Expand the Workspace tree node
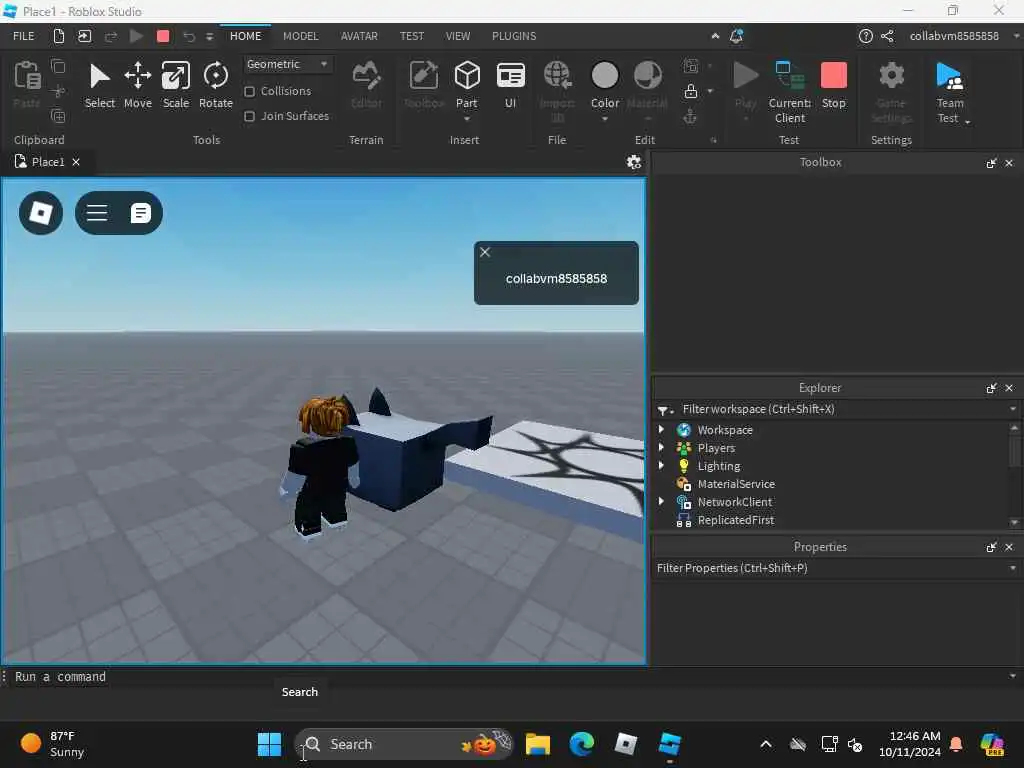 (x=661, y=429)
